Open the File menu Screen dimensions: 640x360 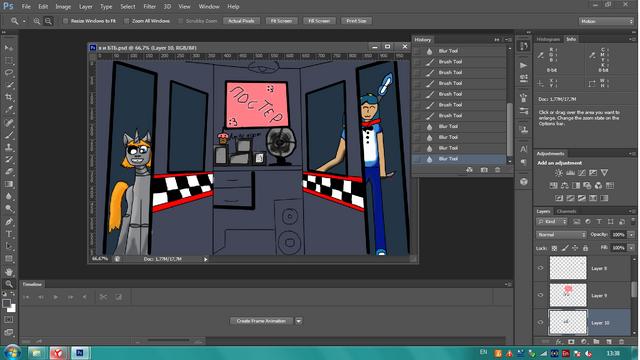[26, 7]
